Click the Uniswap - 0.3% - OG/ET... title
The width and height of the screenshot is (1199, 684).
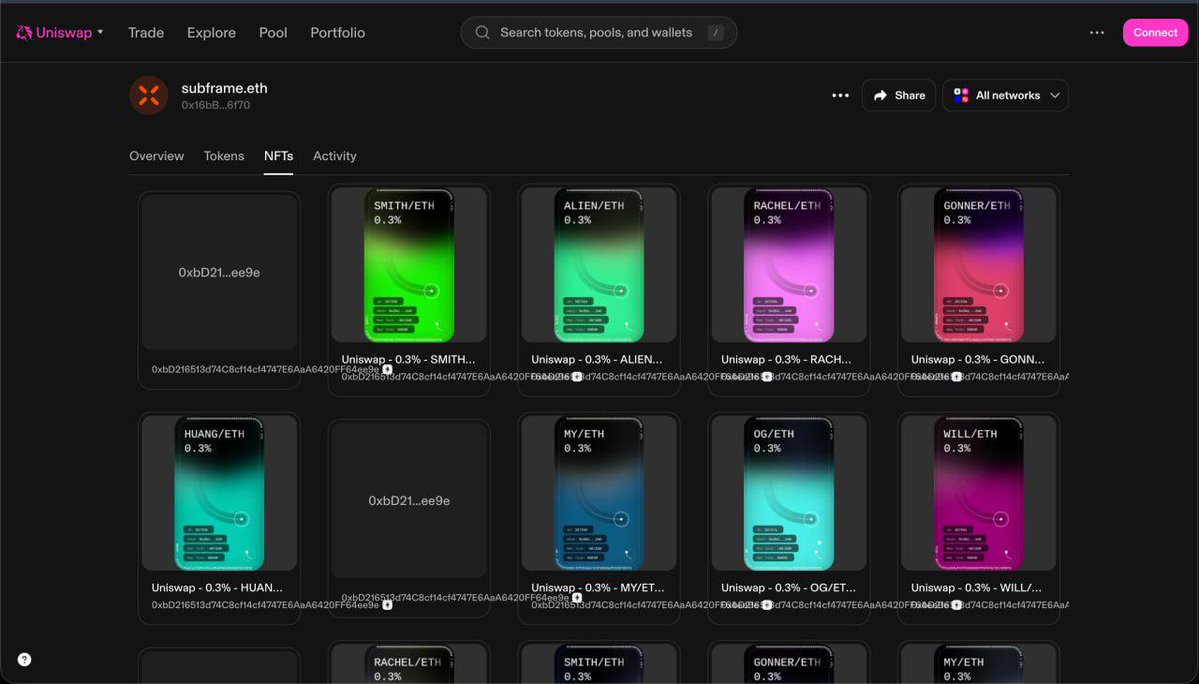[788, 588]
